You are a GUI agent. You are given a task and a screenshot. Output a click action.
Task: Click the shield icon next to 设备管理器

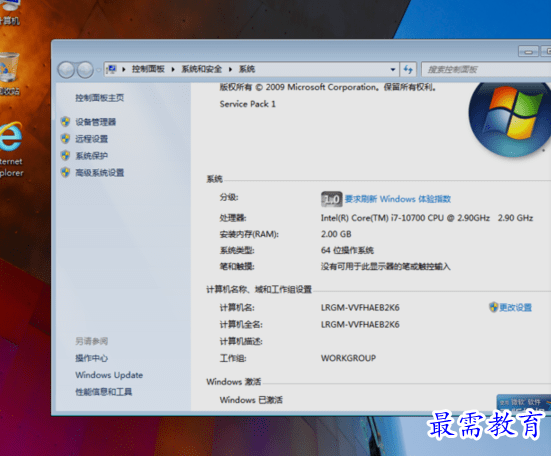[x=65, y=122]
